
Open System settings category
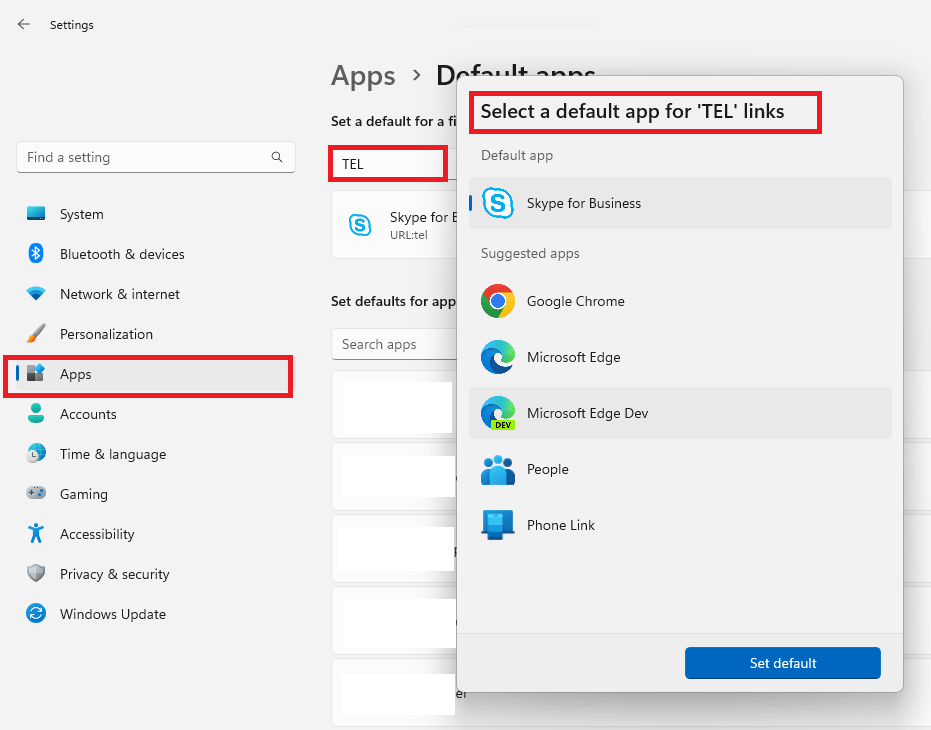(156, 214)
